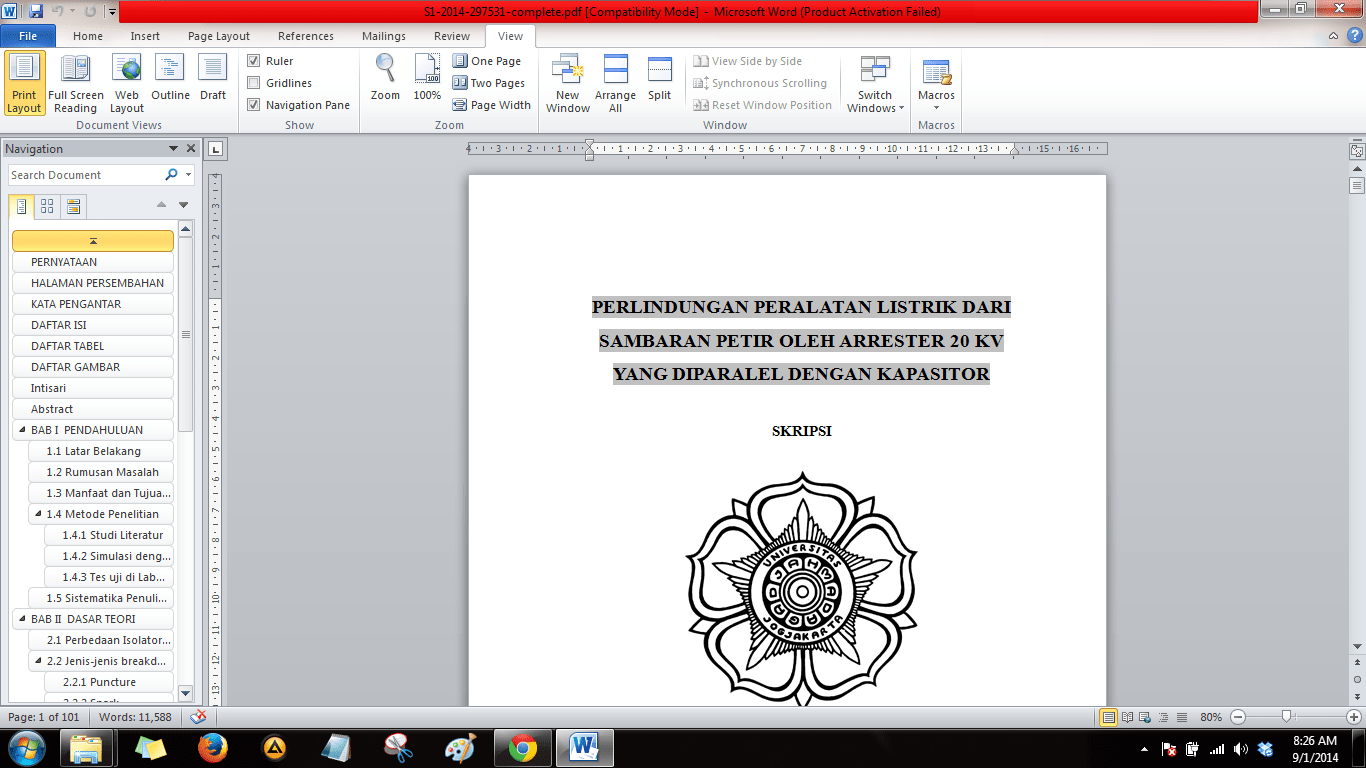The image size is (1366, 768).
Task: Browse search results tab in Navigation pane
Action: tap(73, 207)
